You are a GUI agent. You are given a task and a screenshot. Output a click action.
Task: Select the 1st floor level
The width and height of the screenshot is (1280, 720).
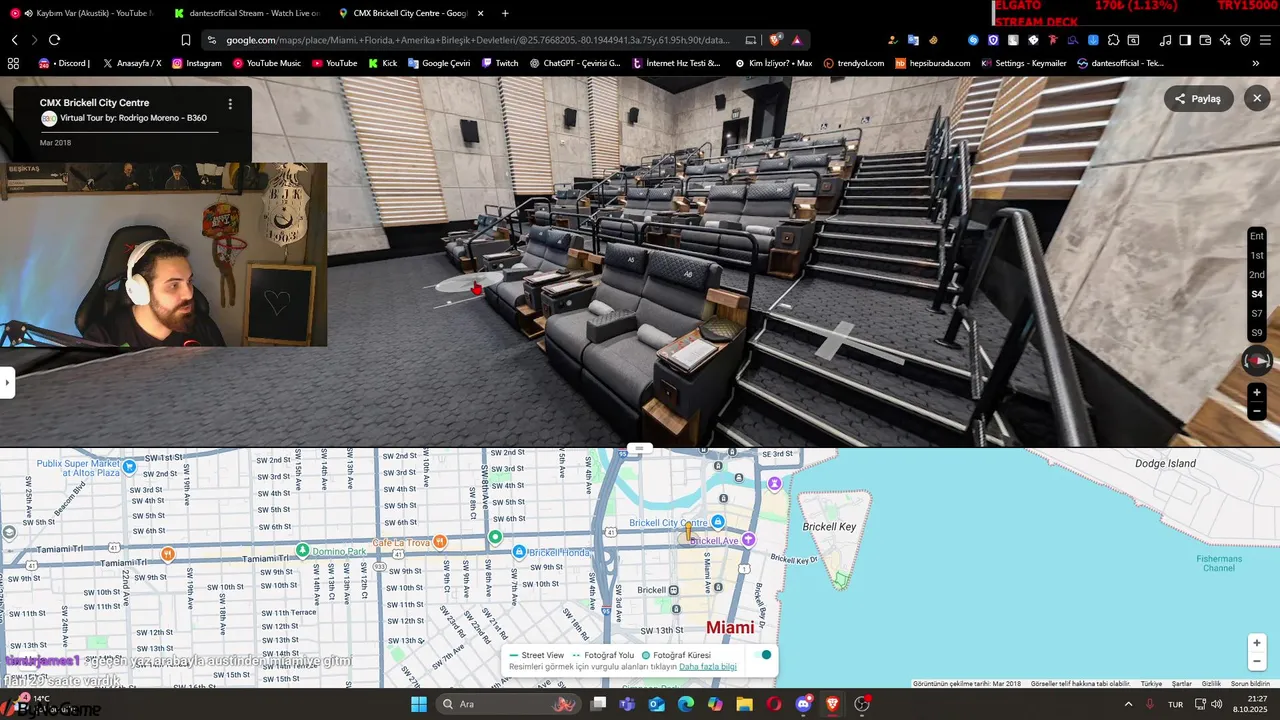1257,255
